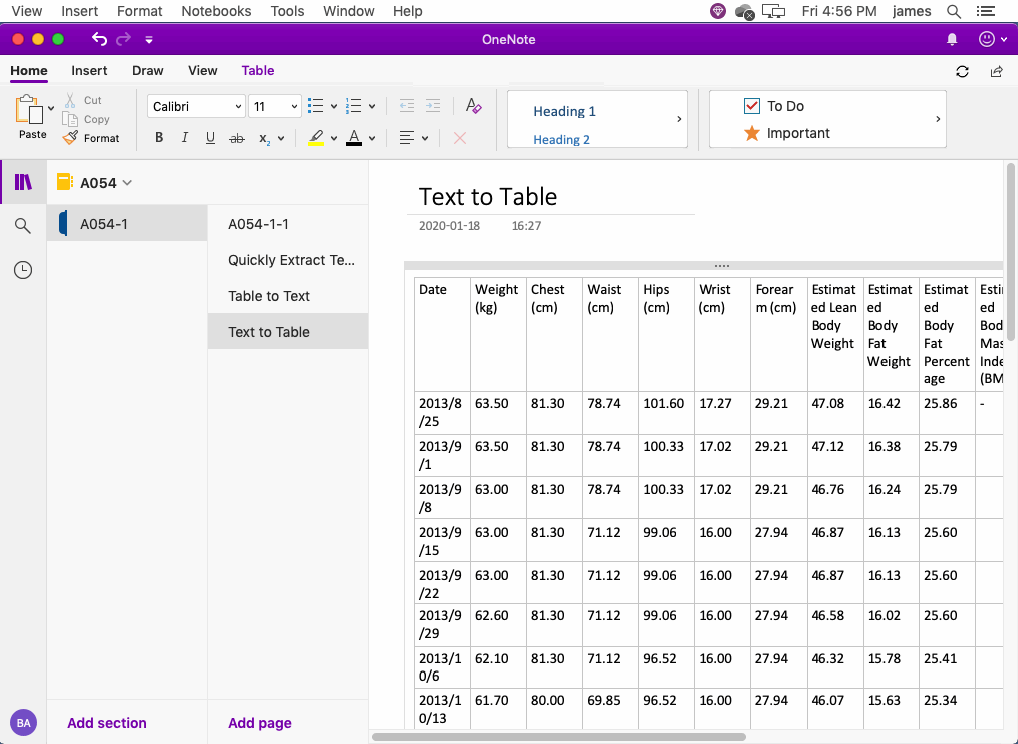
Task: Toggle Italic formatting
Action: [184, 138]
